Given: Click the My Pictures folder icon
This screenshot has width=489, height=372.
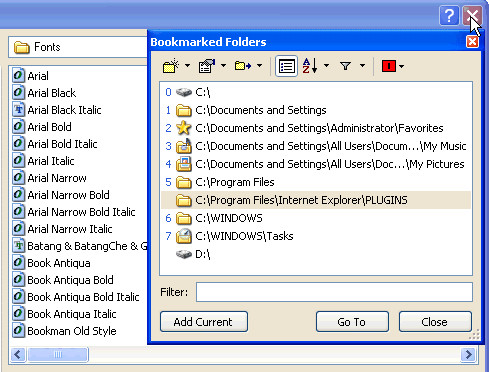Looking at the screenshot, I should click(x=184, y=164).
